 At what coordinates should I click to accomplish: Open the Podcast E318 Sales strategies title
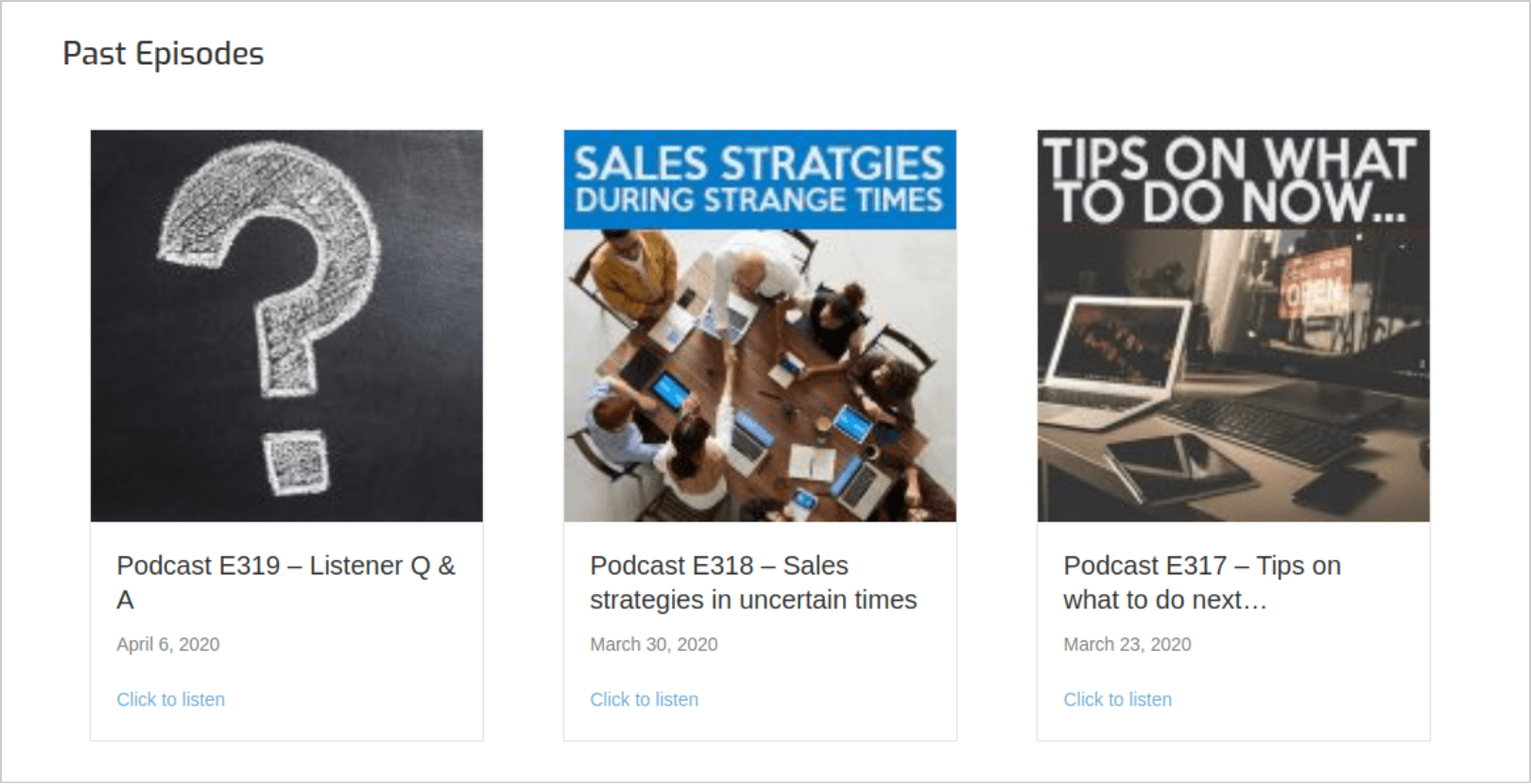753,582
